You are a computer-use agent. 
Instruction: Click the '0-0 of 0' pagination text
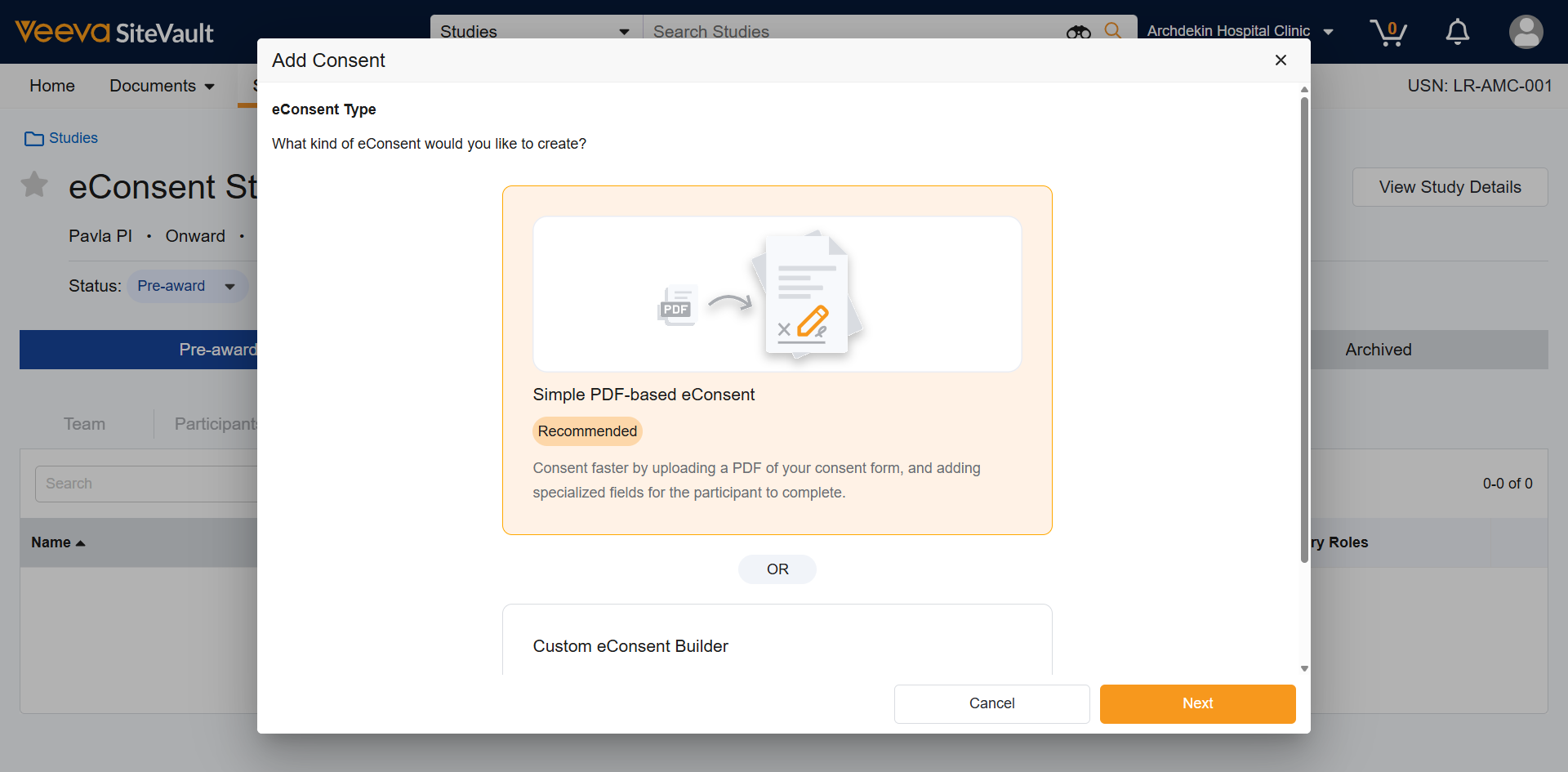coord(1507,484)
